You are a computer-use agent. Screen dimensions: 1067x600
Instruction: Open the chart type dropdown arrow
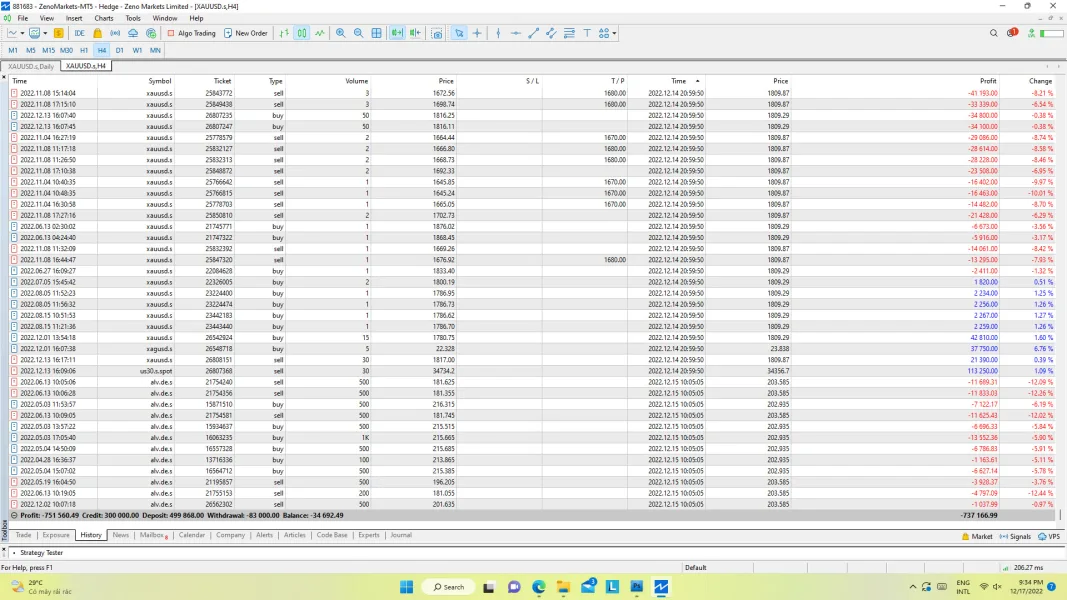(23, 33)
